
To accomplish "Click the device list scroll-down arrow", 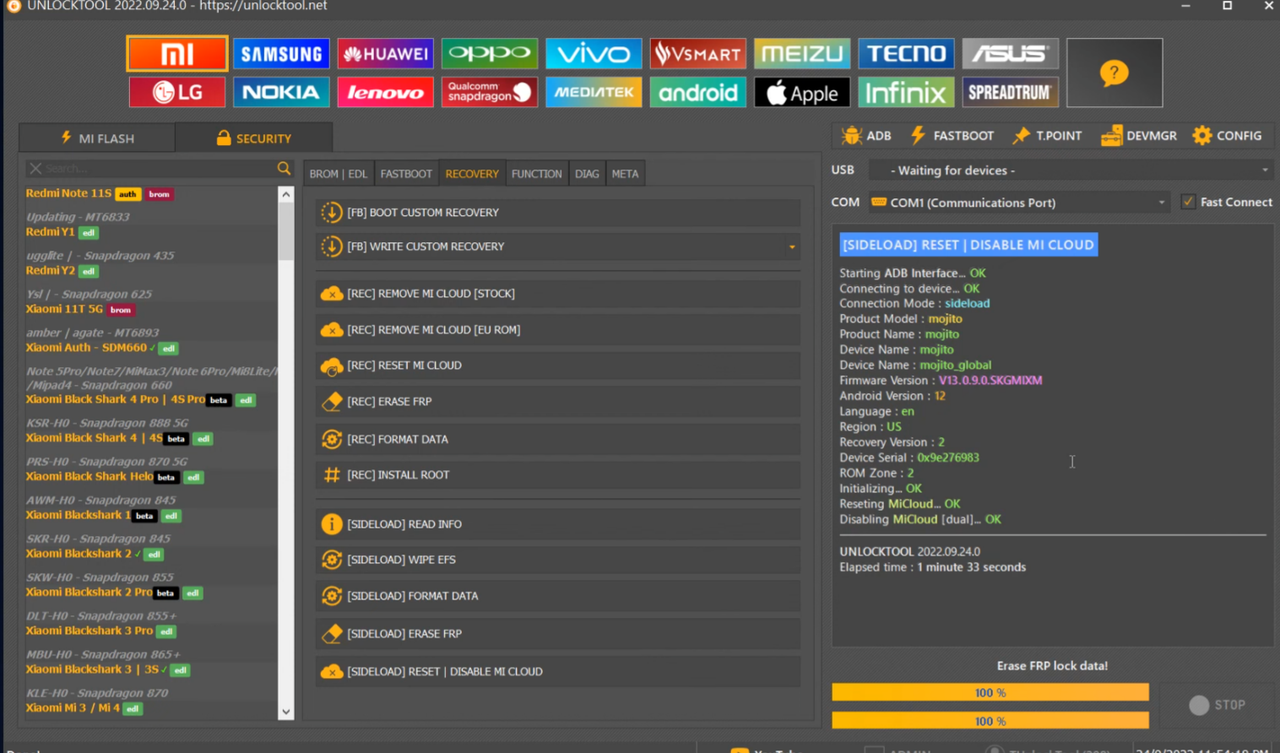I will pyautogui.click(x=286, y=712).
